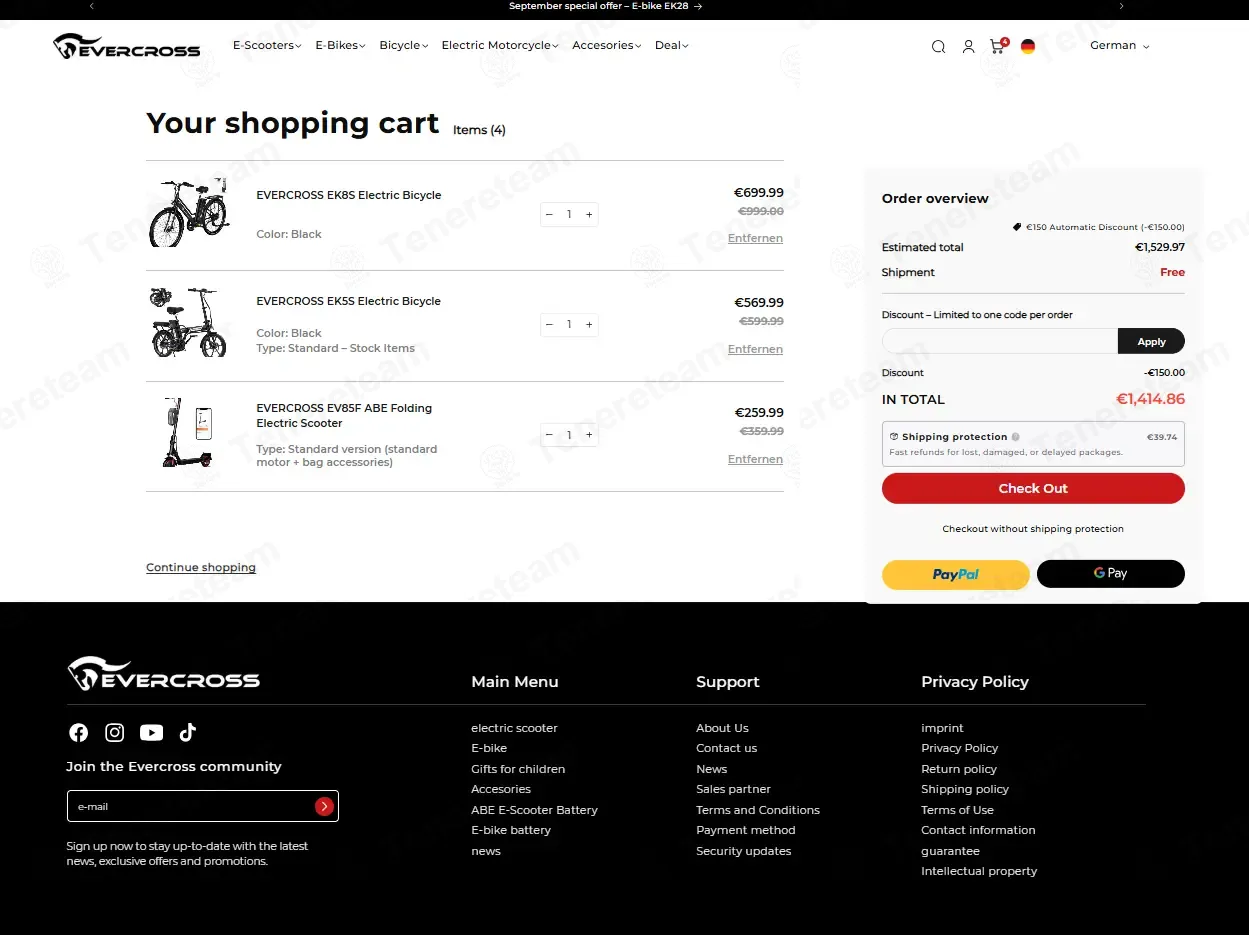
Task: Expand the Electric Motorcycle menu
Action: [x=499, y=45]
